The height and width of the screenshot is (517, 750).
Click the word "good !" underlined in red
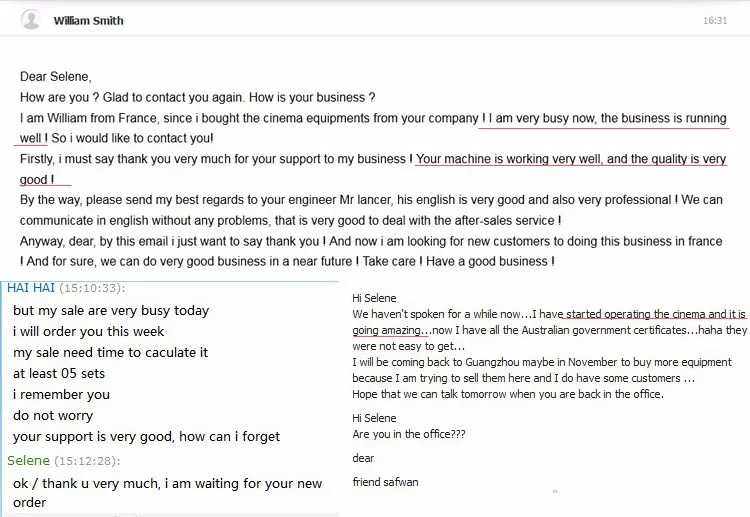(x=37, y=180)
